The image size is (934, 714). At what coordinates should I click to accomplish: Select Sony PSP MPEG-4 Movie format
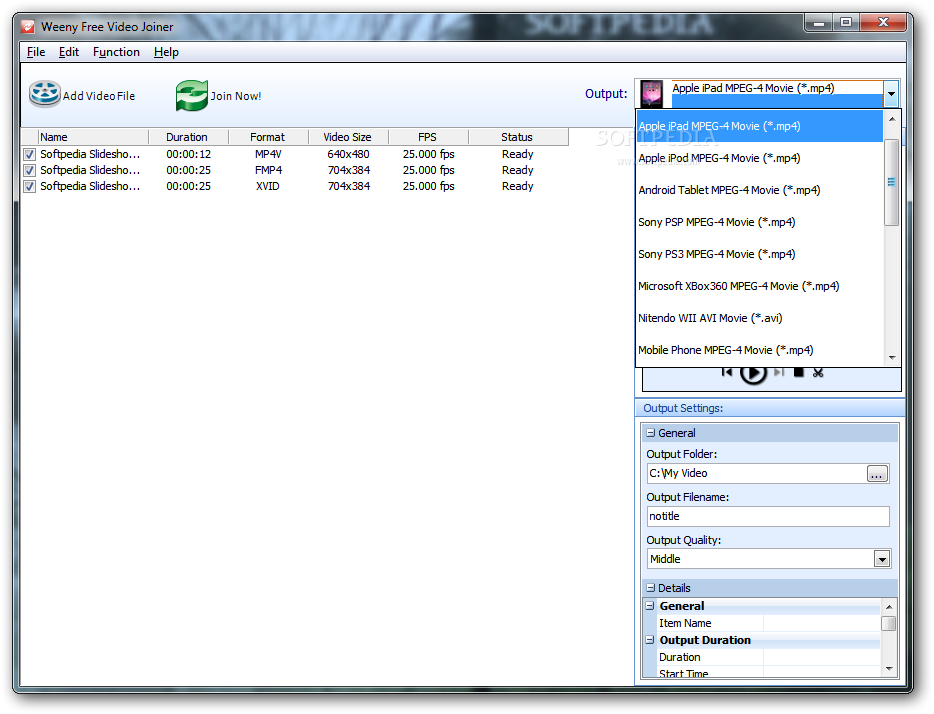(759, 222)
